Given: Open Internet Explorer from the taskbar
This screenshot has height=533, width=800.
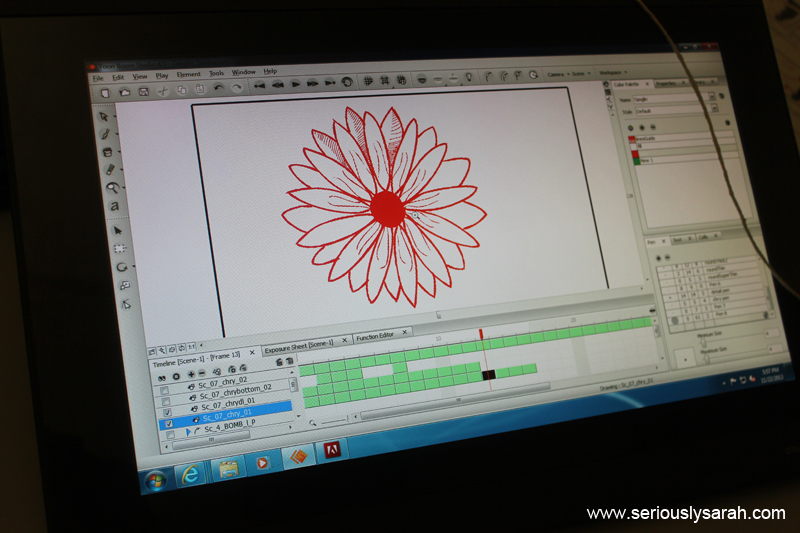Looking at the screenshot, I should (x=190, y=475).
